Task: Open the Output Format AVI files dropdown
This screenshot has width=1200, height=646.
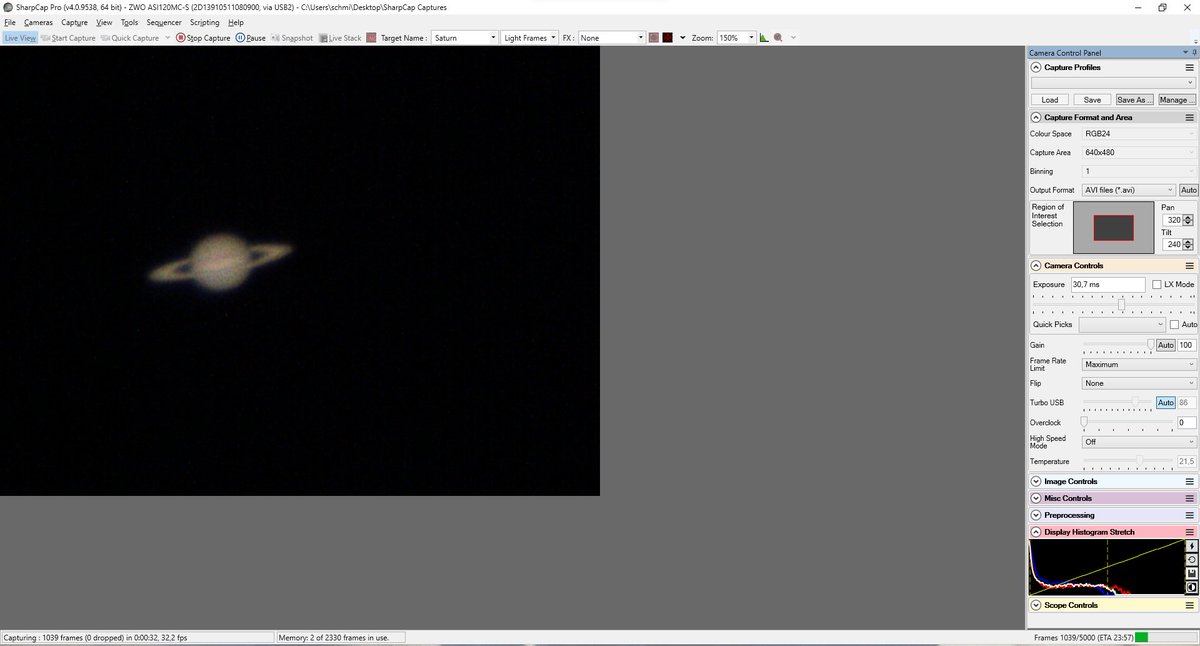Action: click(1129, 190)
